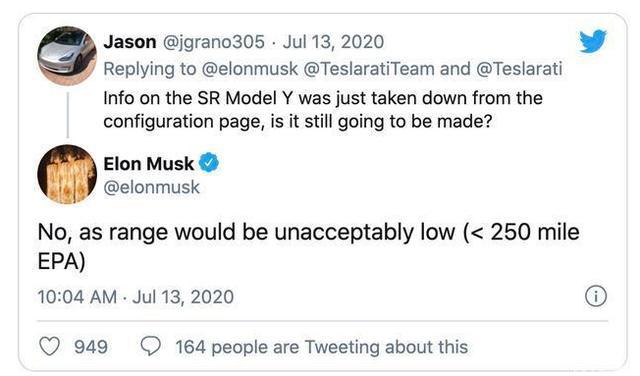Open the @TeslaratiTeam mention link
Image resolution: width=640 pixels, height=376 pixels.
point(369,69)
